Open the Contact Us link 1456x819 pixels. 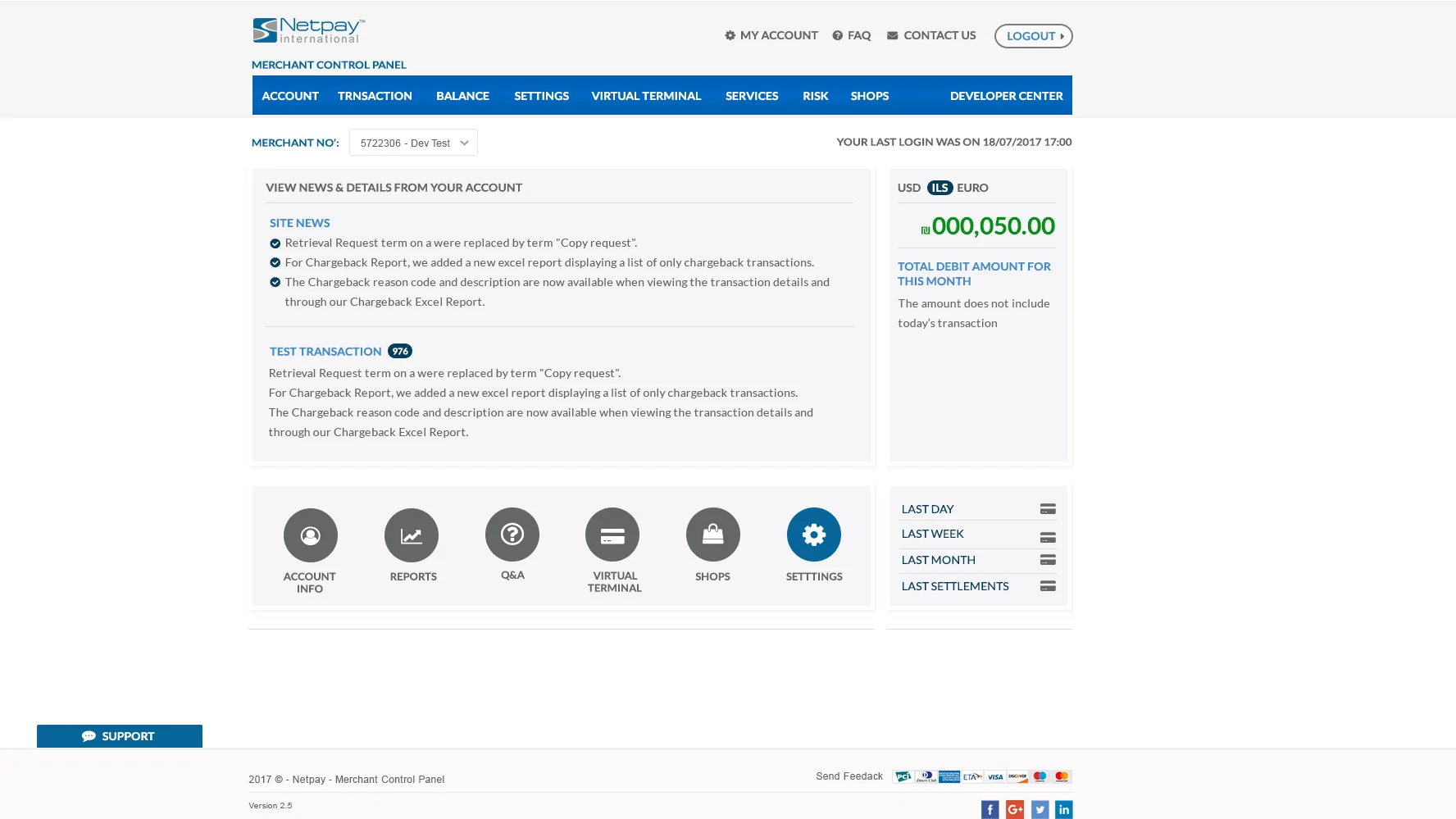[931, 35]
